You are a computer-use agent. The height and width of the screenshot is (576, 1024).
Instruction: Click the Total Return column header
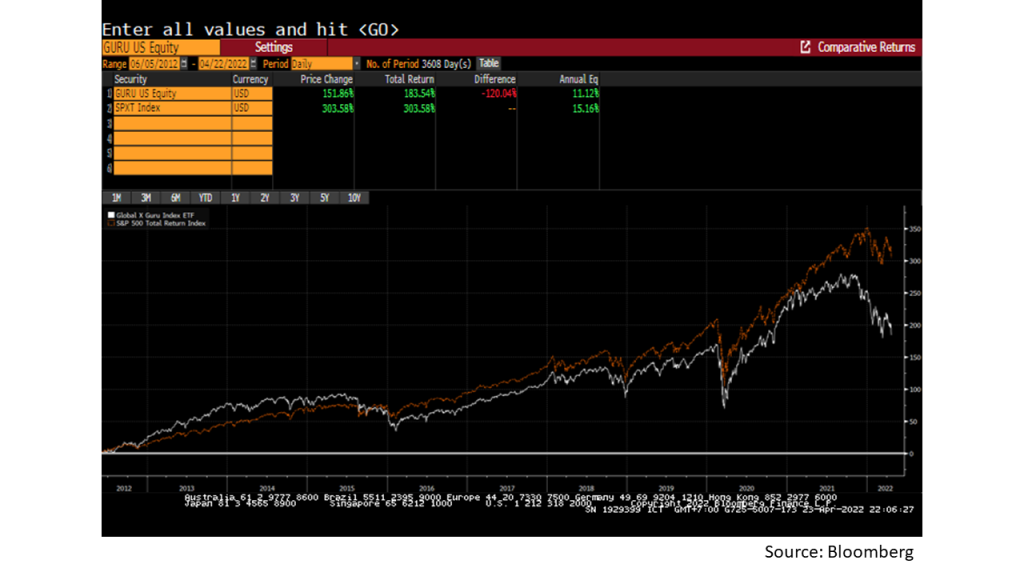(409, 79)
